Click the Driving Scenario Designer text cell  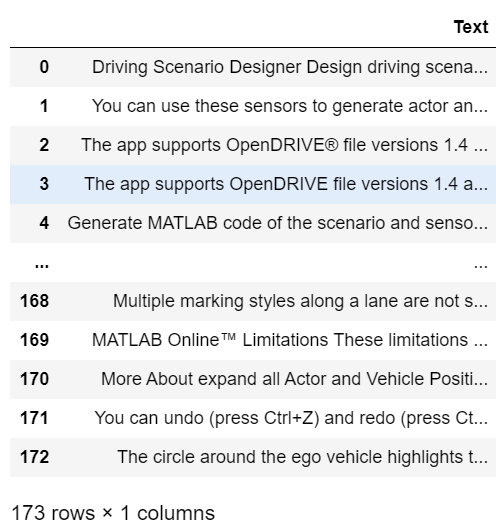(x=290, y=67)
